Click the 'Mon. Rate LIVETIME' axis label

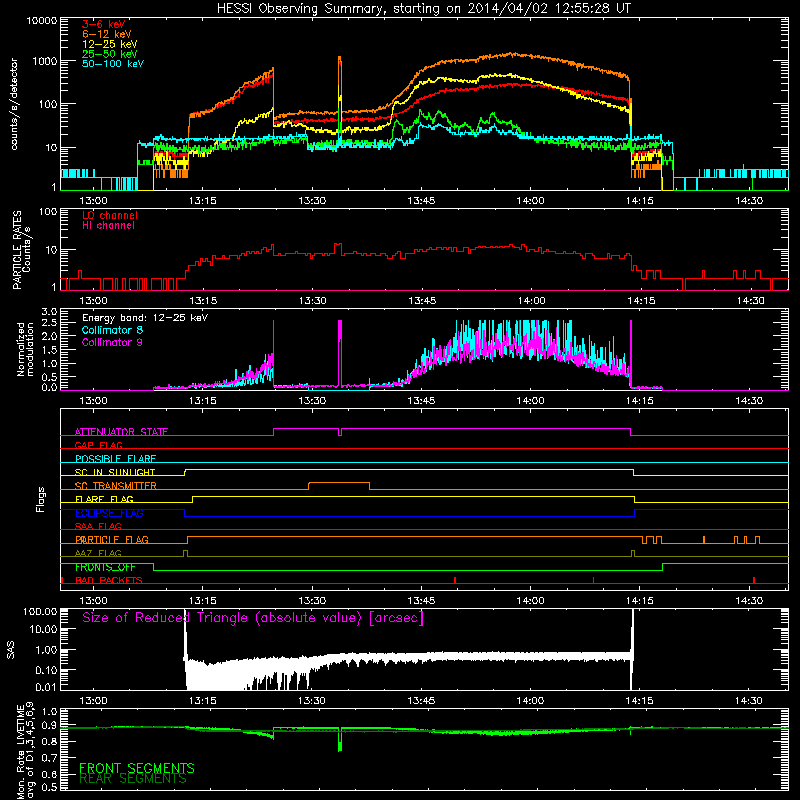20,752
